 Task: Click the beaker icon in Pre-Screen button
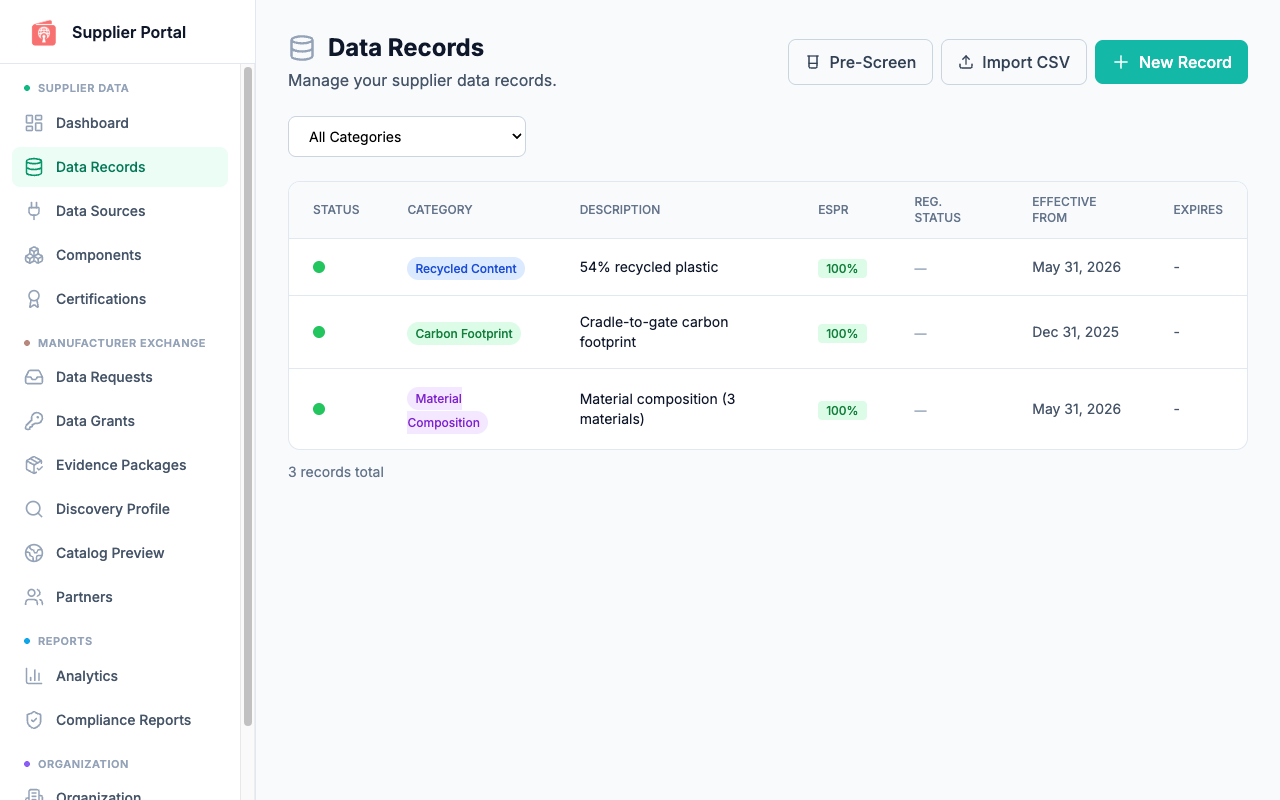(x=813, y=62)
